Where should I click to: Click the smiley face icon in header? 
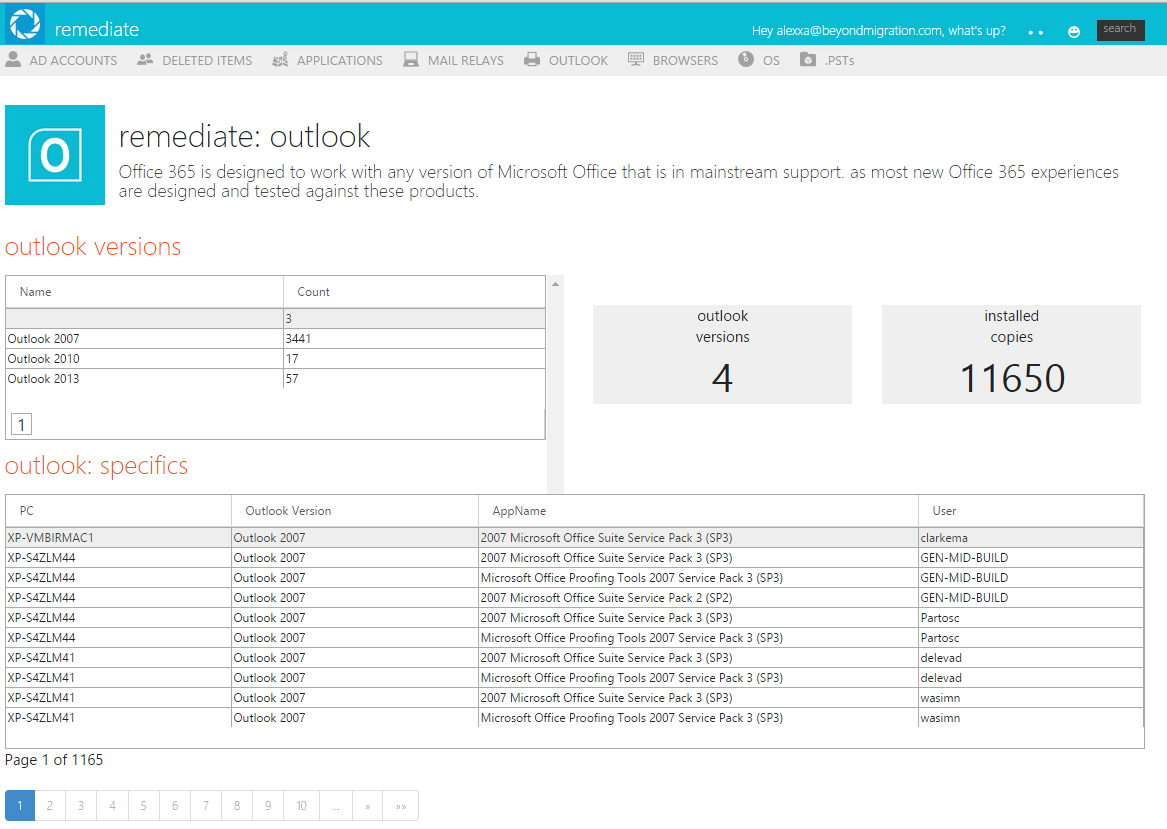pyautogui.click(x=1073, y=31)
